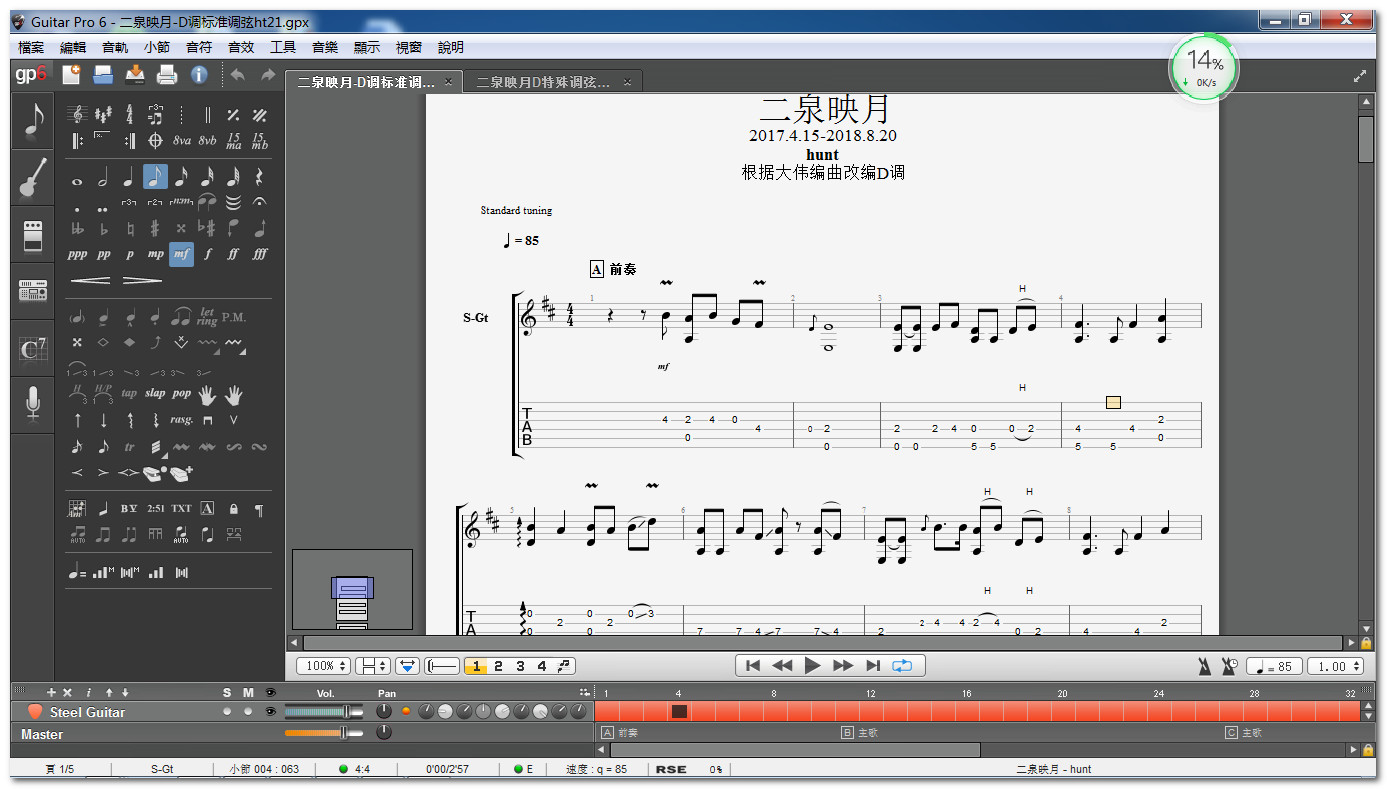This screenshot has height=789, width=1387.
Task: Click the add track plus button
Action: coord(52,693)
